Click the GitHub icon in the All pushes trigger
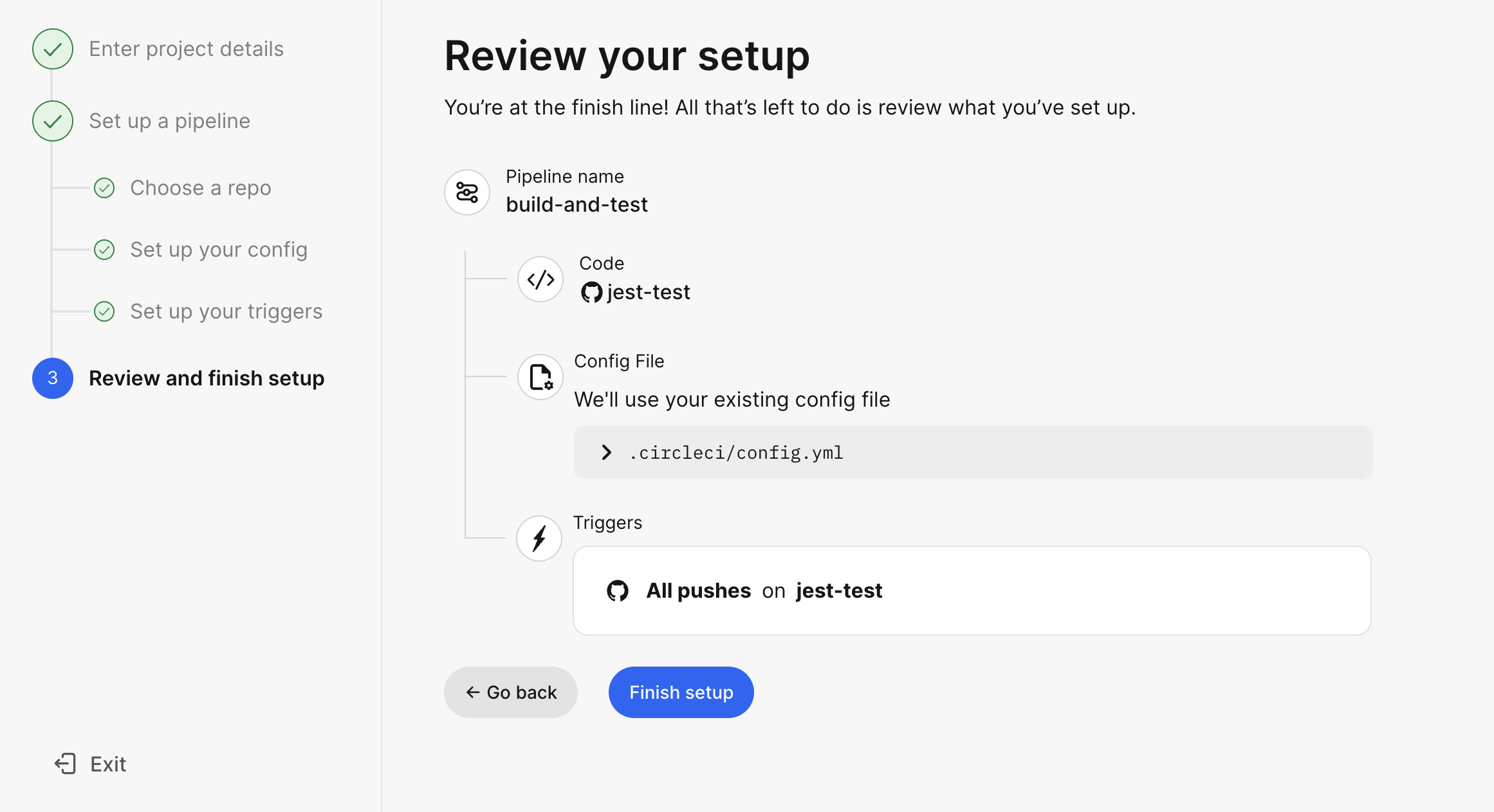This screenshot has width=1494, height=812. click(x=618, y=591)
